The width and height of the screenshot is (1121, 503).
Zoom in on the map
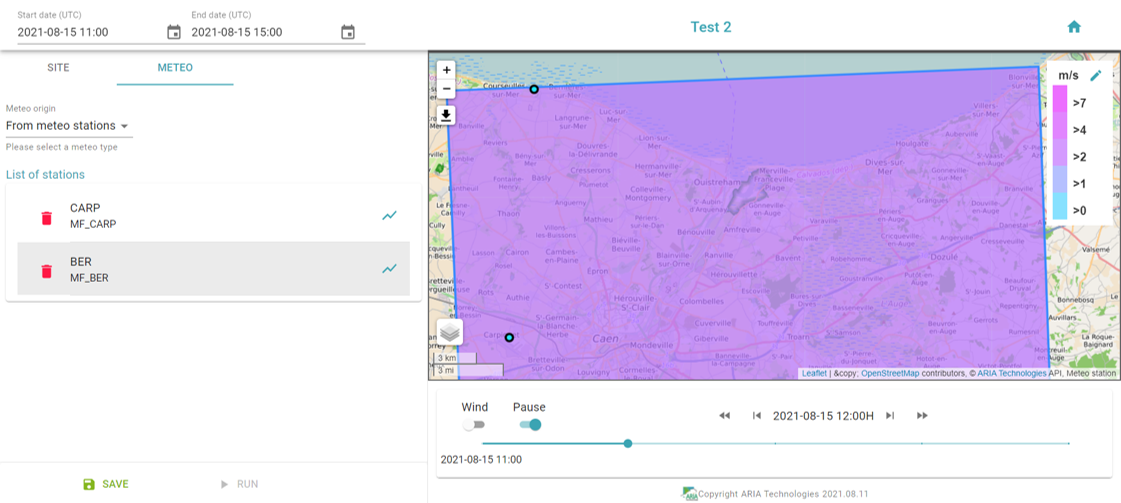(447, 70)
